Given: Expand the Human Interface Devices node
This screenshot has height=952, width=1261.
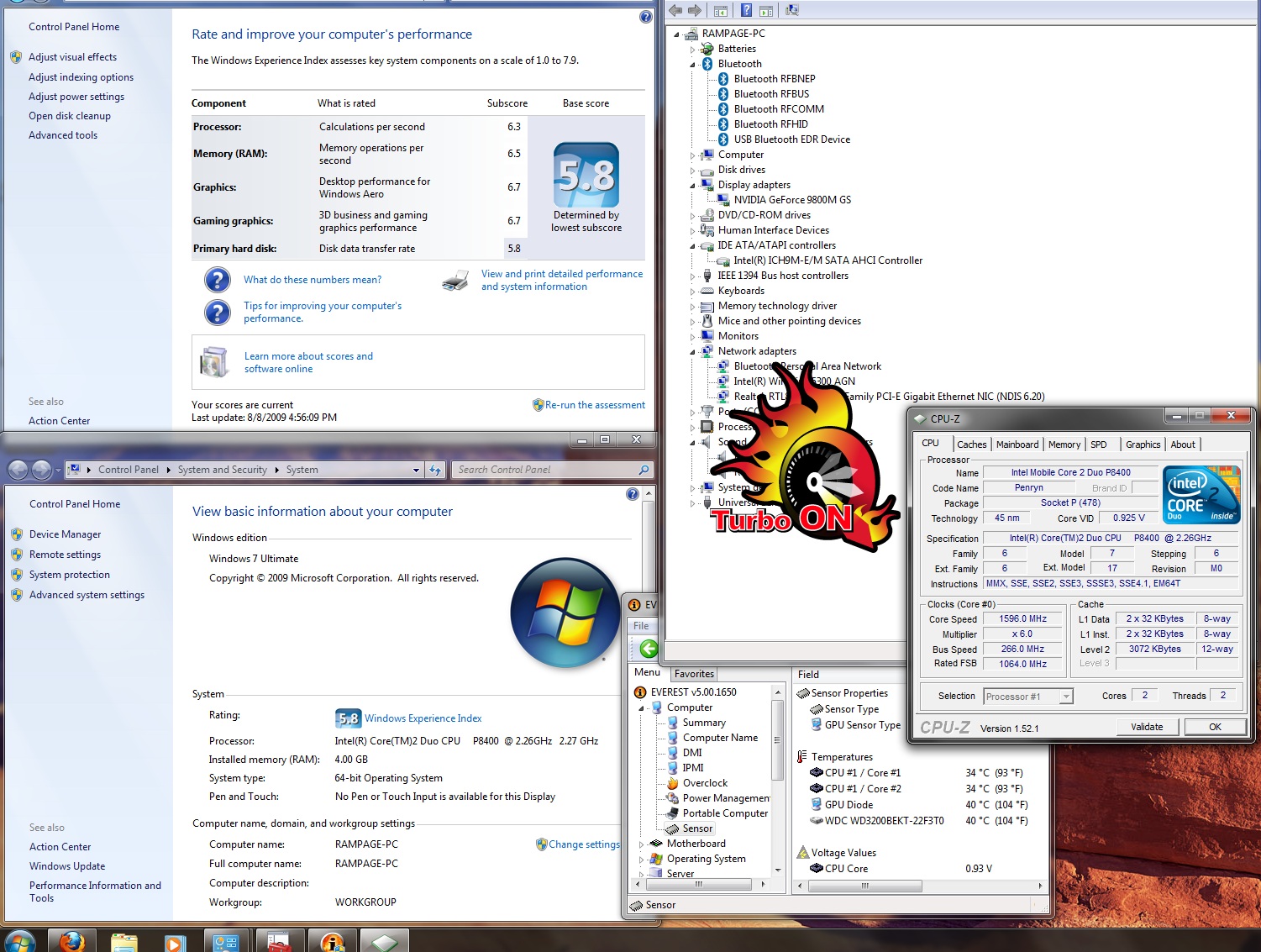Looking at the screenshot, I should point(693,230).
